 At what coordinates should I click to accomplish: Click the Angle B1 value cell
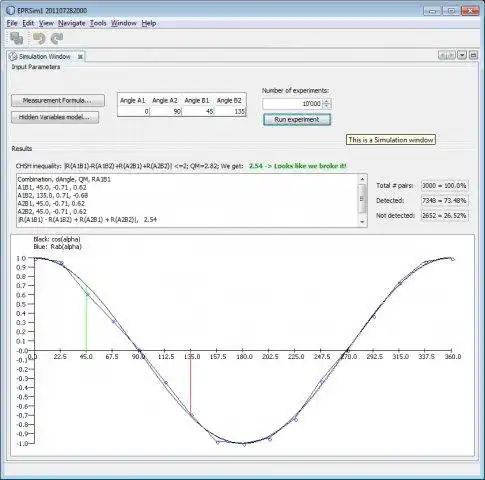tap(198, 111)
